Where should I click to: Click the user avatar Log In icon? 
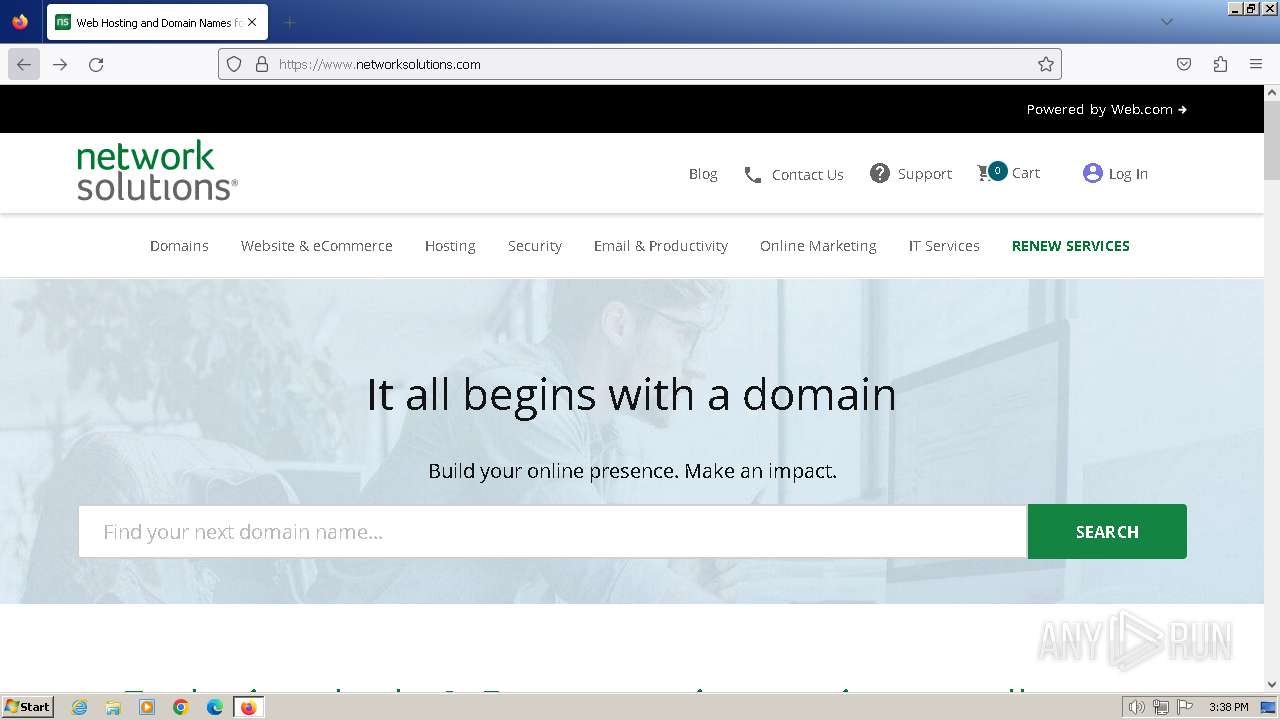click(x=1092, y=173)
